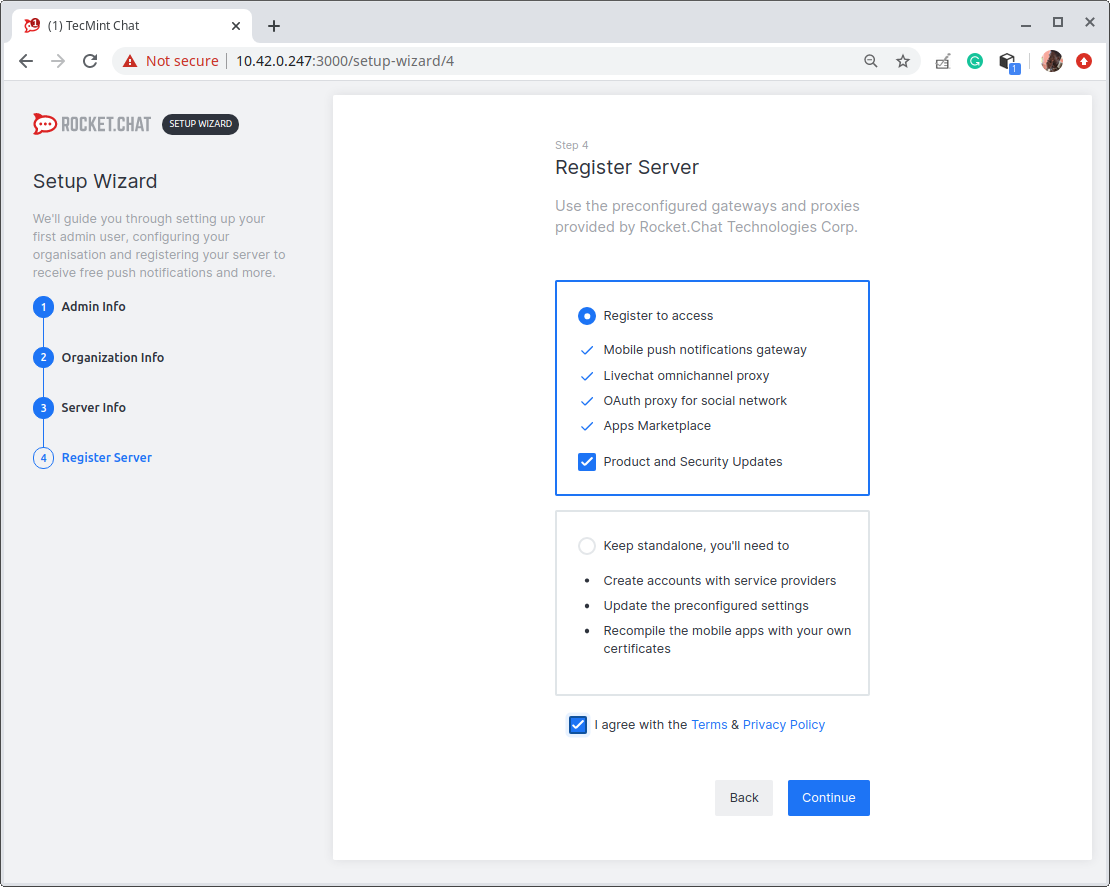Click Update the preconfigured settings text
The width and height of the screenshot is (1110, 887).
(706, 606)
